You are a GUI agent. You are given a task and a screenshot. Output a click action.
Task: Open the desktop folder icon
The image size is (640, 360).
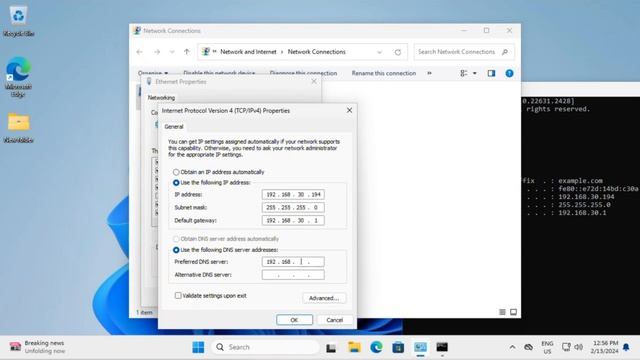[x=18, y=127]
